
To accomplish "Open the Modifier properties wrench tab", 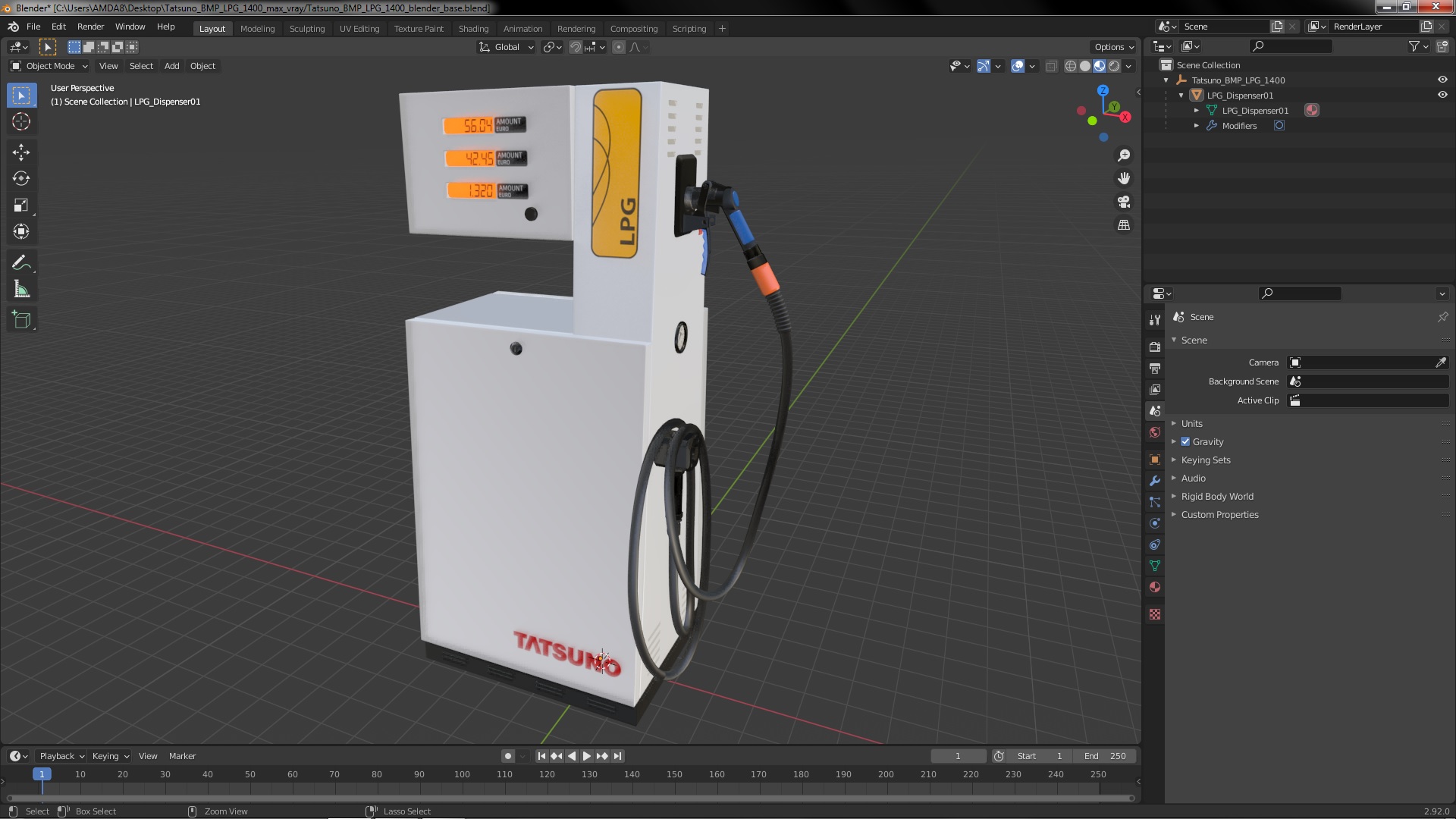I will pyautogui.click(x=1155, y=481).
